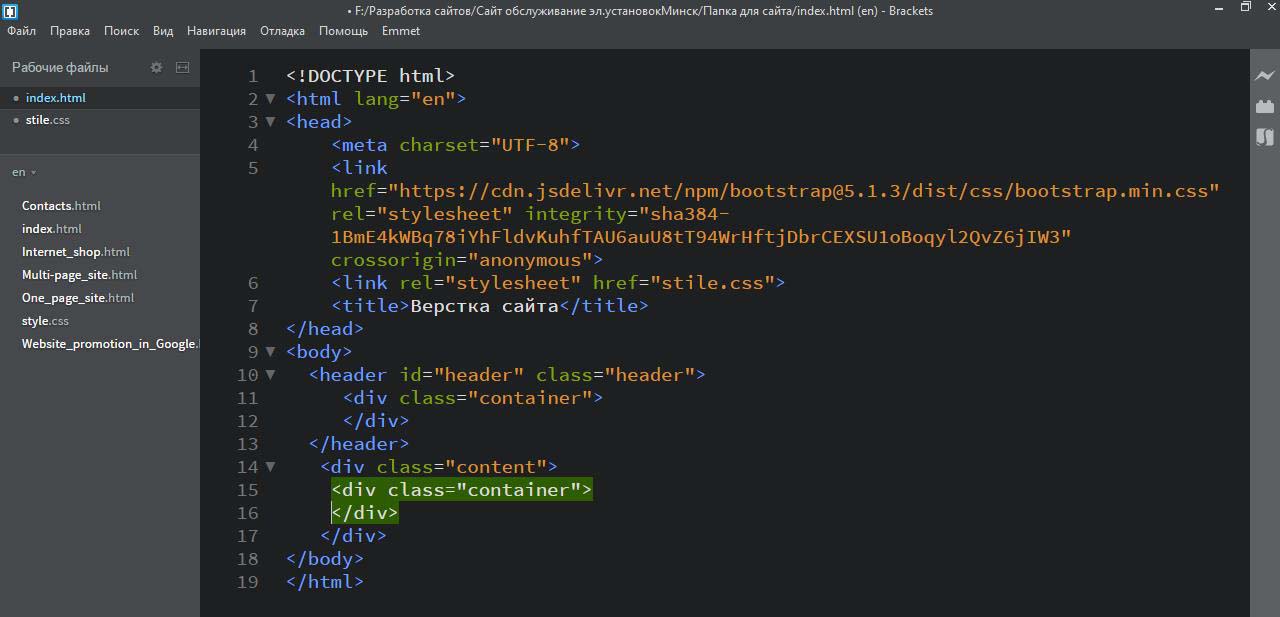Open Extension Manager via the brick icon
Screen dimensions: 1280x617
pos(1265,106)
